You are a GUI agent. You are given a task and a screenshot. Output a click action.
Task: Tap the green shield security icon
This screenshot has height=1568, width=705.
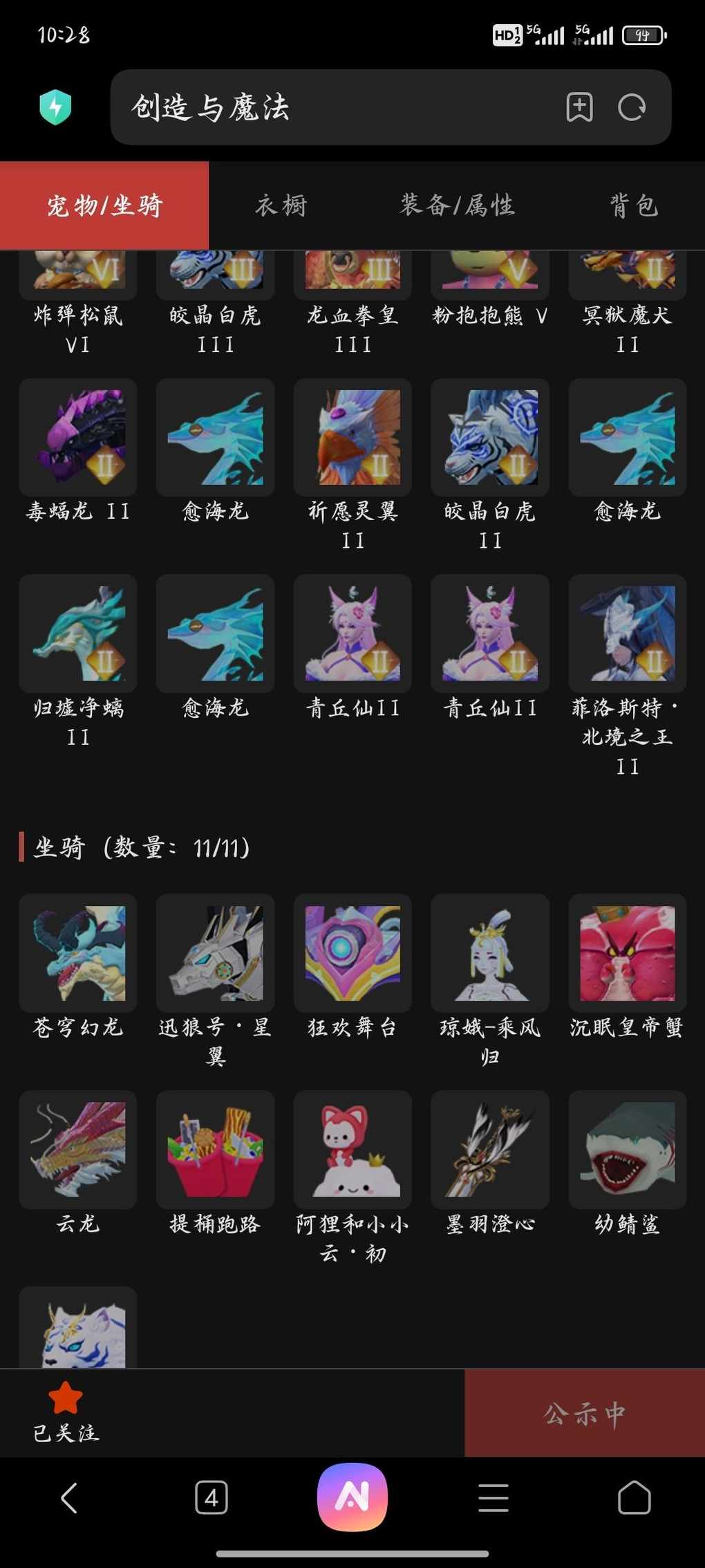click(55, 107)
